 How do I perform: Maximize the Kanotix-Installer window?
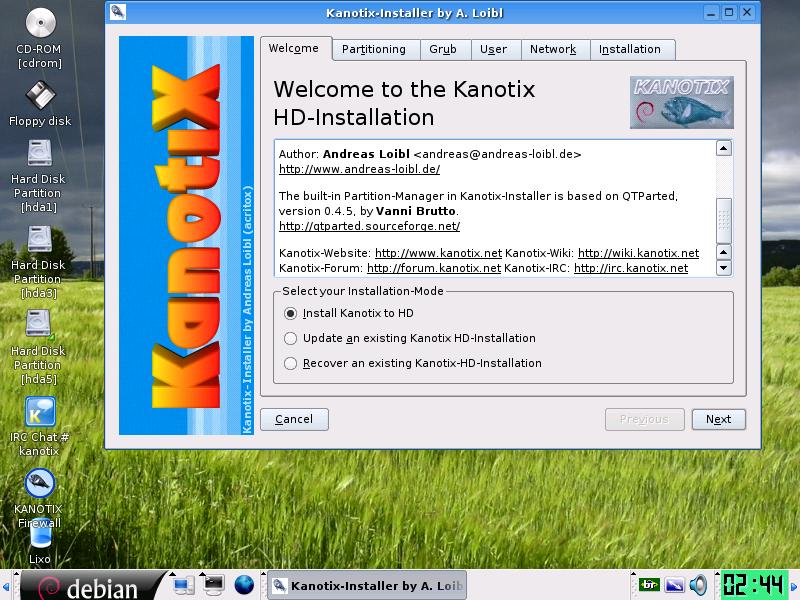click(x=729, y=12)
